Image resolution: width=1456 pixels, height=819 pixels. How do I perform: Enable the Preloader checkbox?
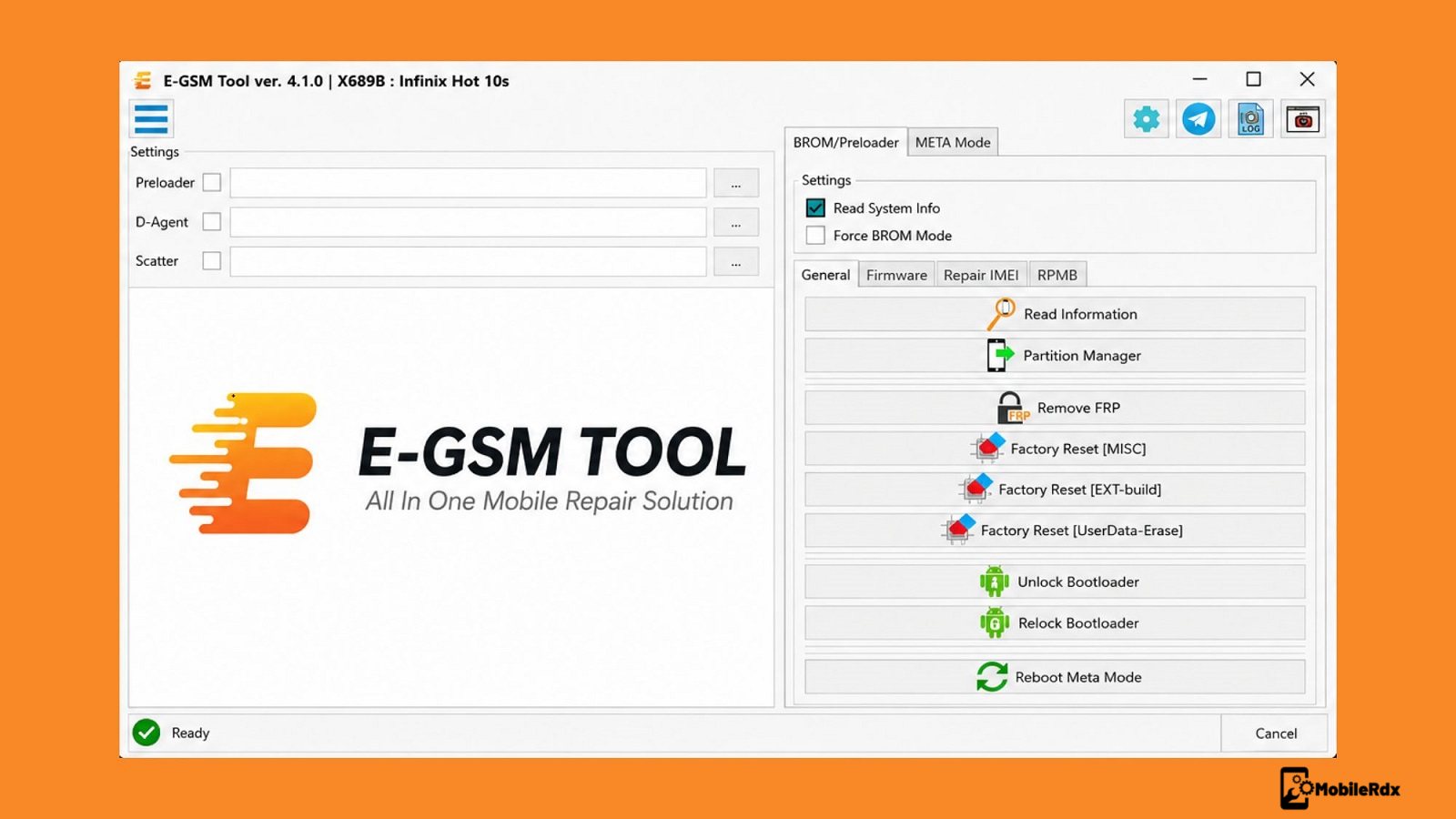[212, 182]
